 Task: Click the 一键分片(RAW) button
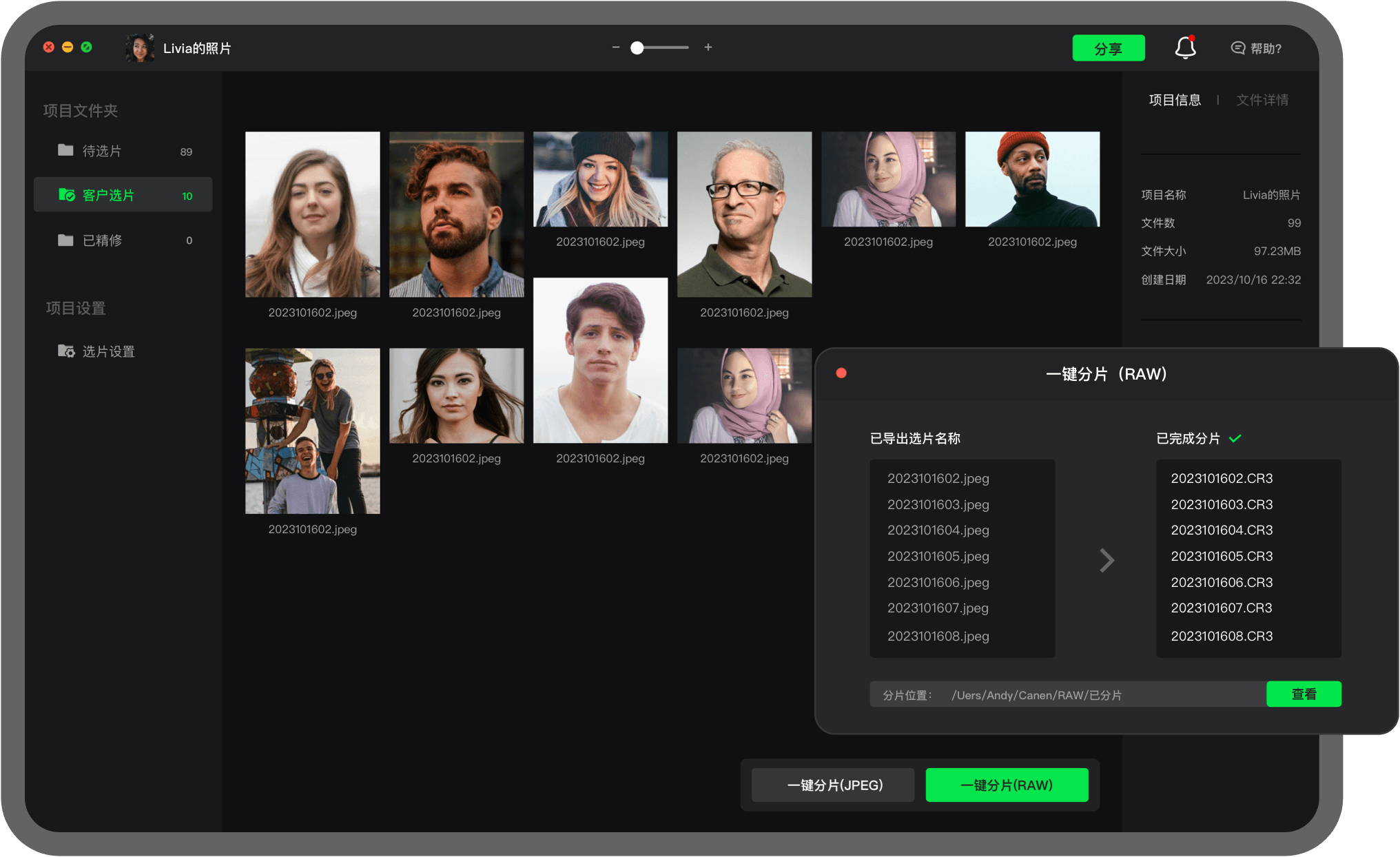[x=1006, y=785]
